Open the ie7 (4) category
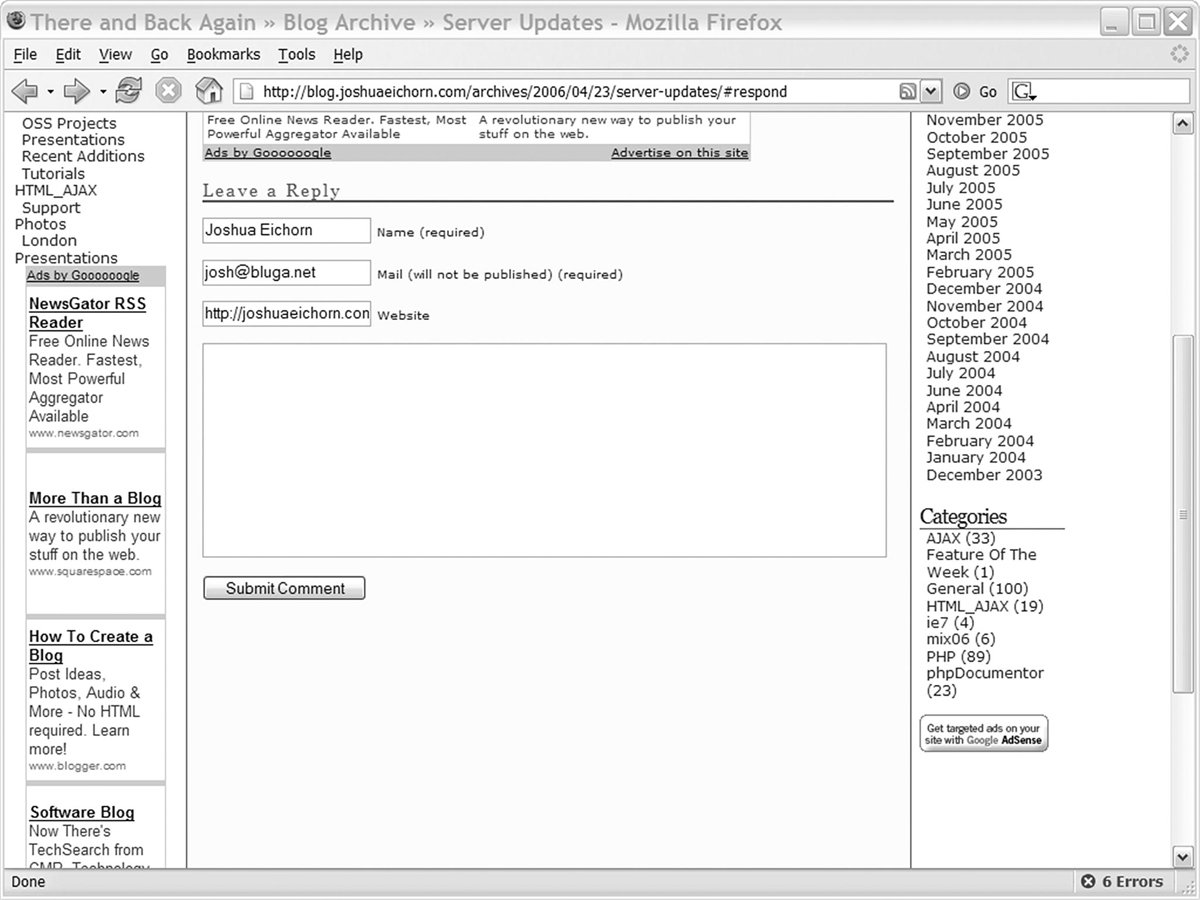The image size is (1200, 900). coord(950,622)
